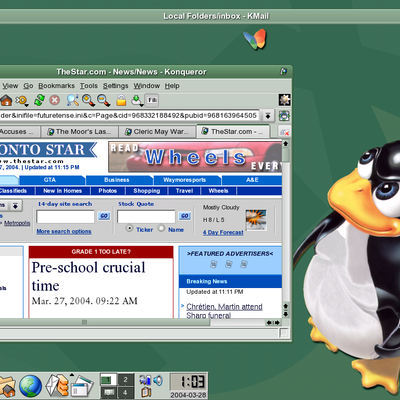Switch to virtual desktop 1 in pager

[108, 380]
